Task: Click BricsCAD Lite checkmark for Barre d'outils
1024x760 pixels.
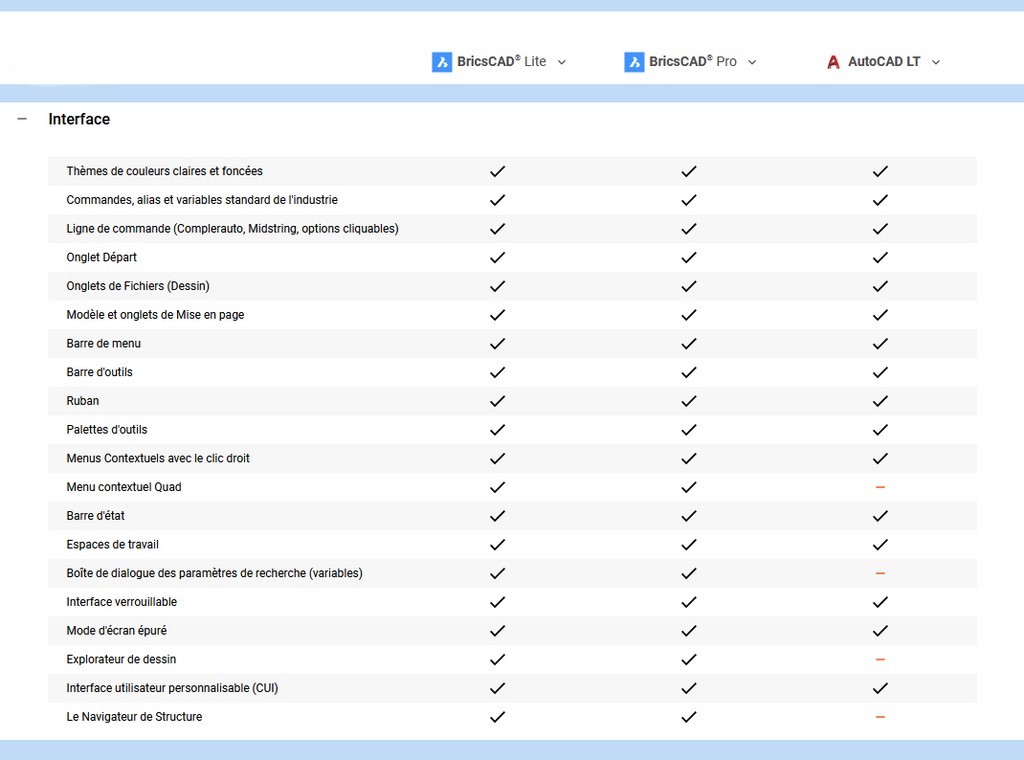Action: pos(498,372)
